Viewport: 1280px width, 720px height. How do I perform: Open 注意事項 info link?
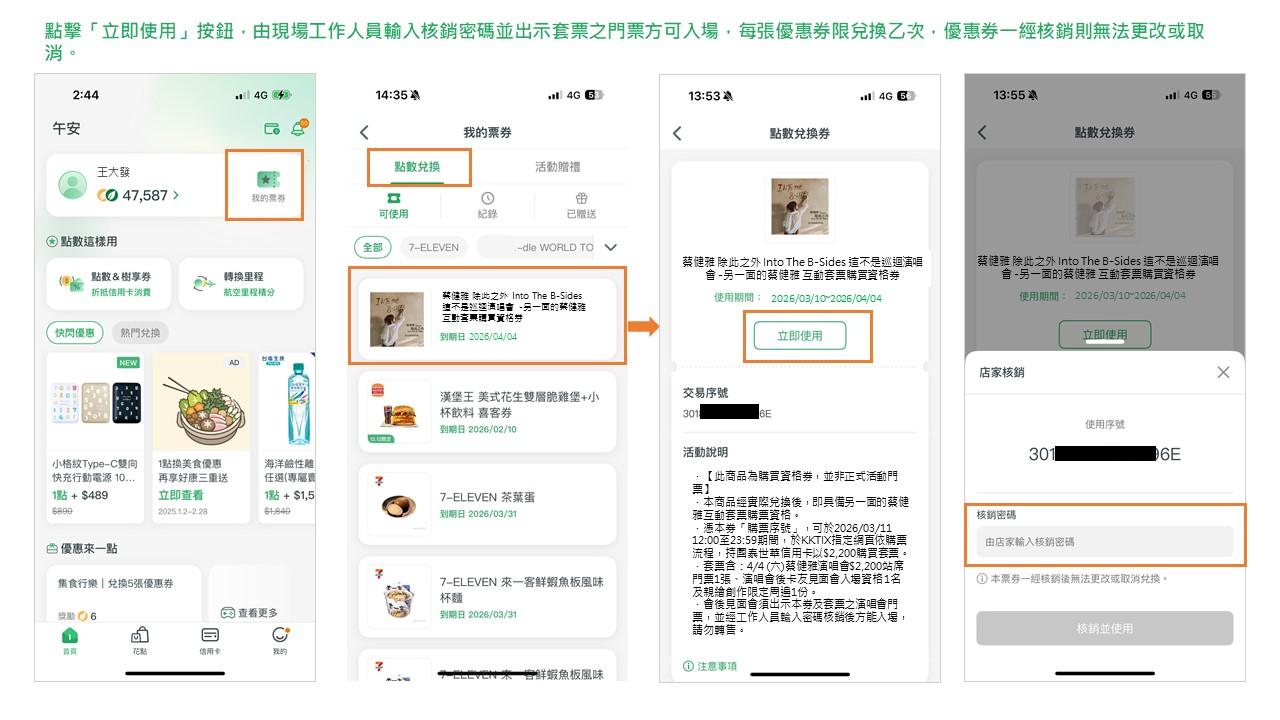tap(710, 666)
